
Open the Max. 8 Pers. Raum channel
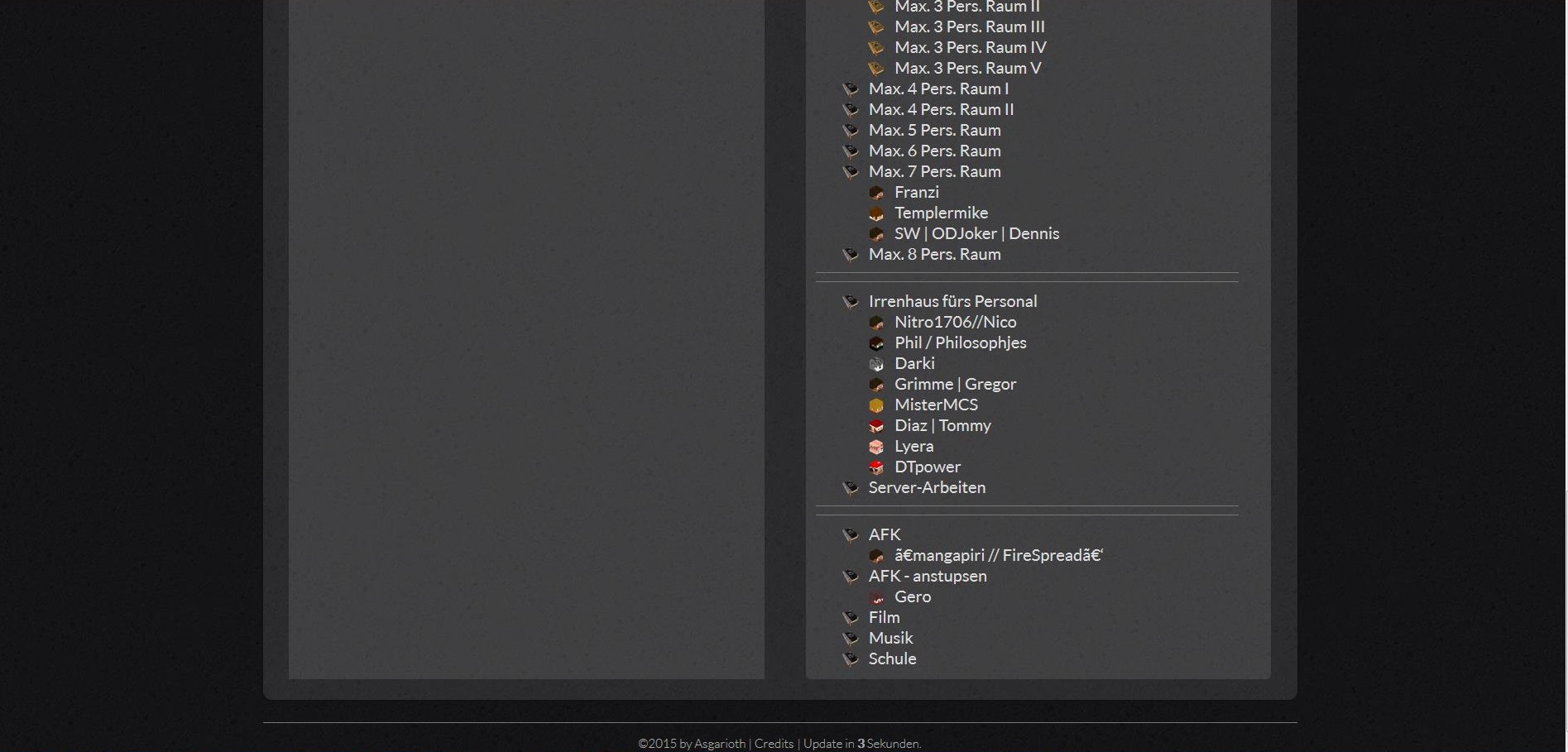tap(934, 254)
